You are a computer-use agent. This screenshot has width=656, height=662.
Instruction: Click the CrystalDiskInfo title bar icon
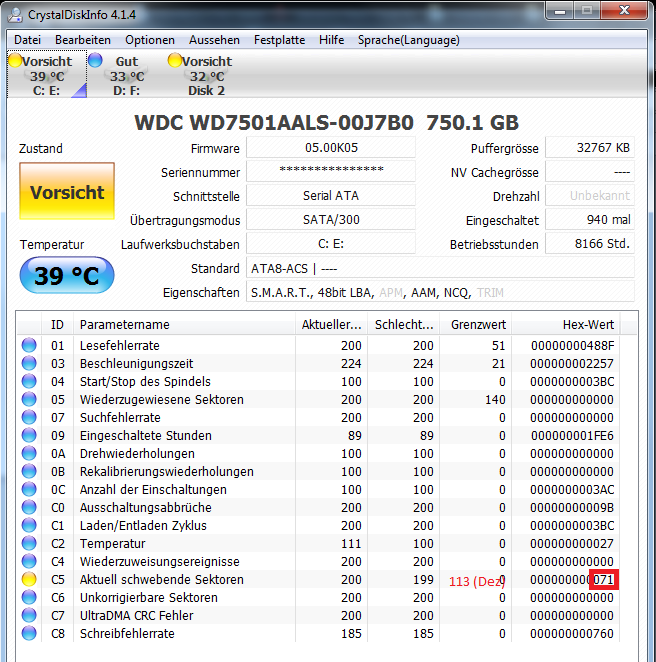(x=16, y=15)
